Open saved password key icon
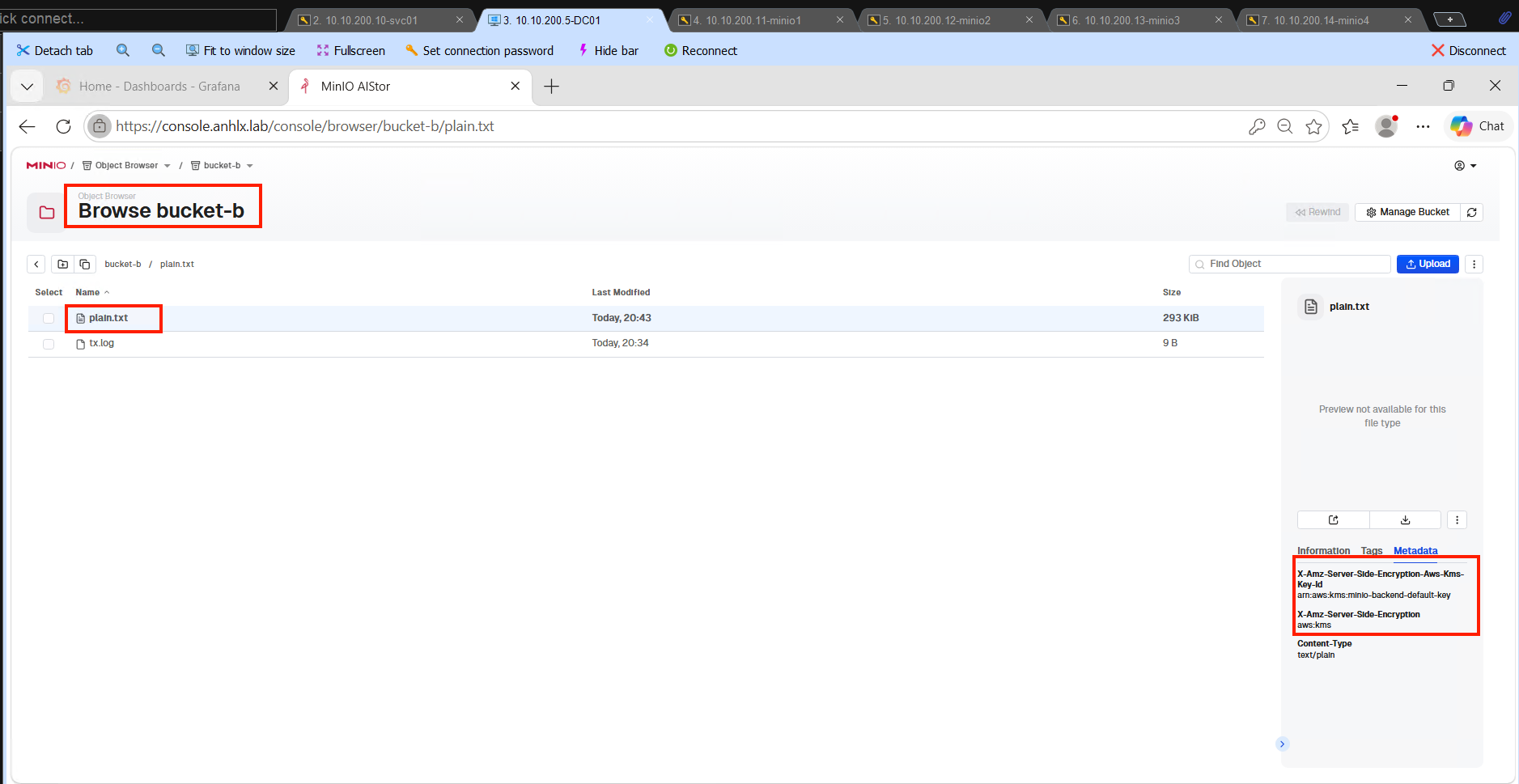1519x784 pixels. pos(1257,126)
